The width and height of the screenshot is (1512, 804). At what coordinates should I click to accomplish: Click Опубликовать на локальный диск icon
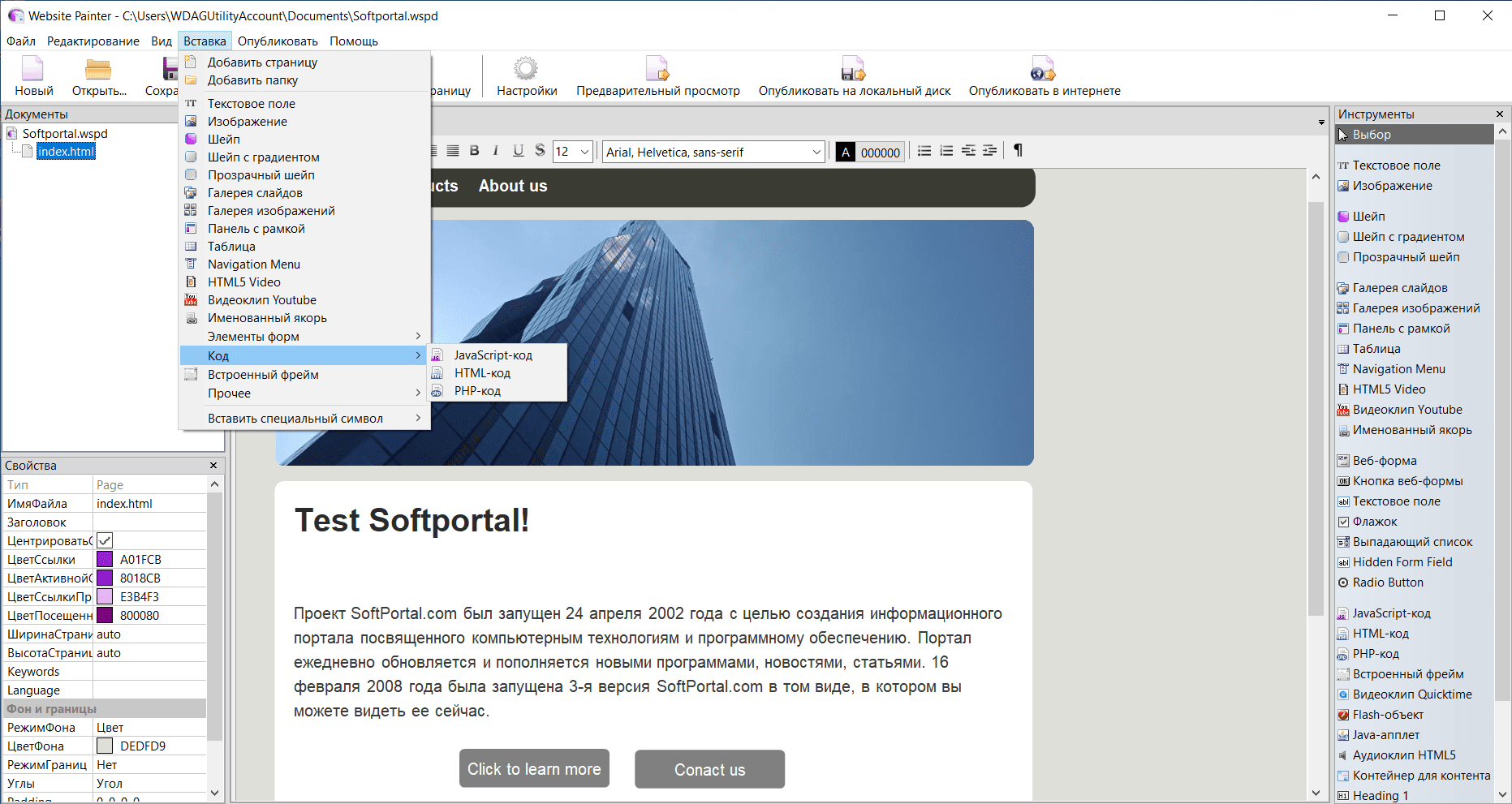(x=854, y=69)
